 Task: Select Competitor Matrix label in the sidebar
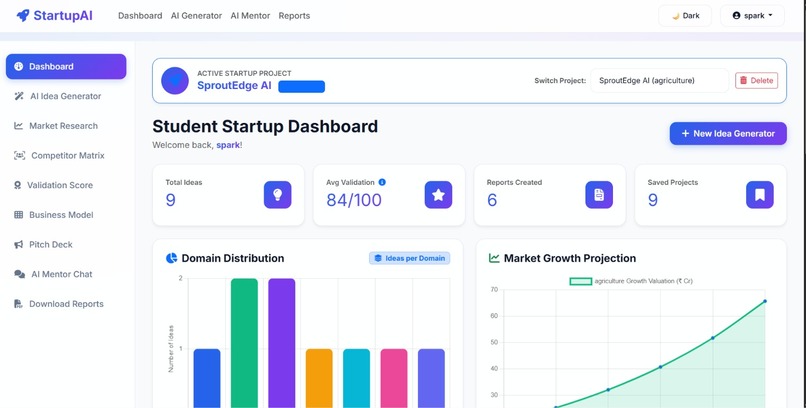pos(68,155)
